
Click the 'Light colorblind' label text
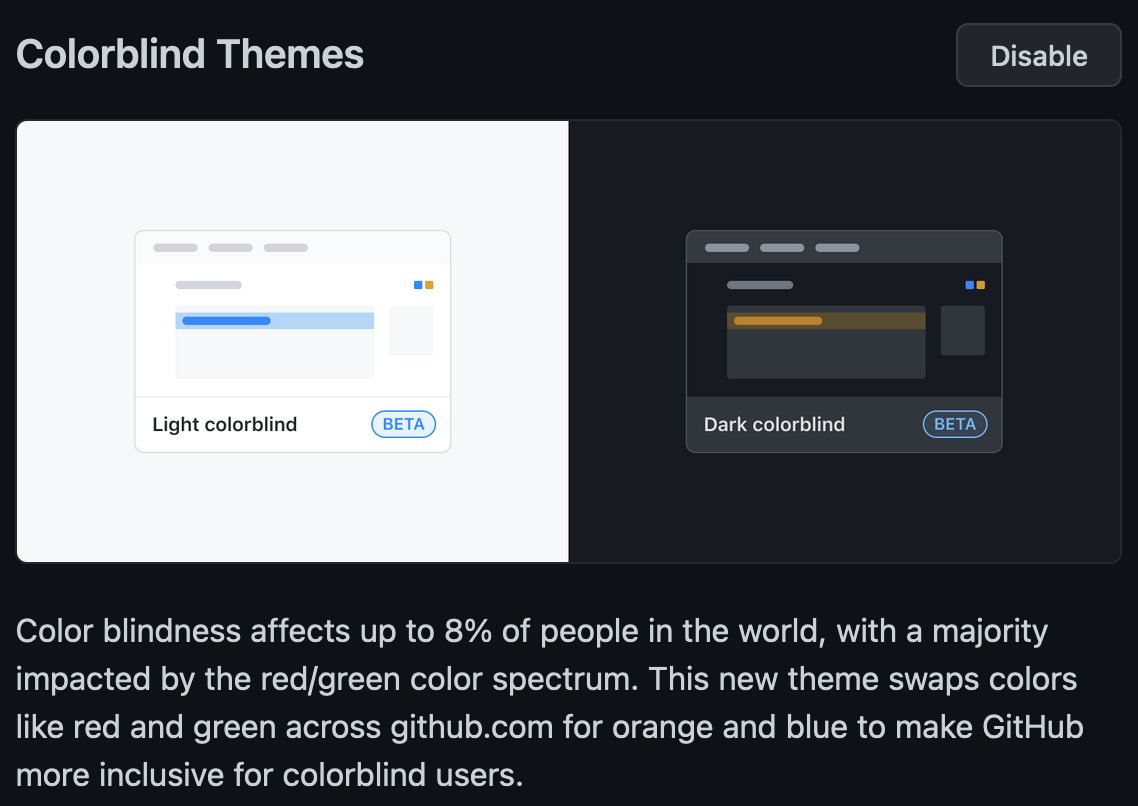tap(225, 424)
